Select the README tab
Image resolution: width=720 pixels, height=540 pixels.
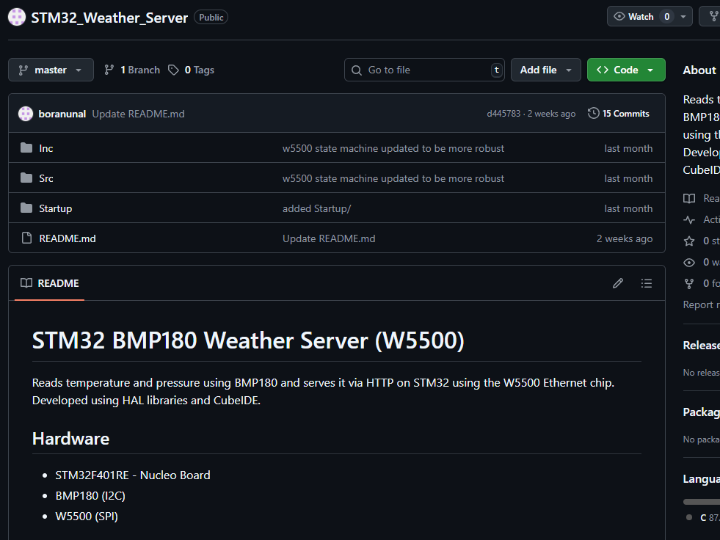[50, 283]
